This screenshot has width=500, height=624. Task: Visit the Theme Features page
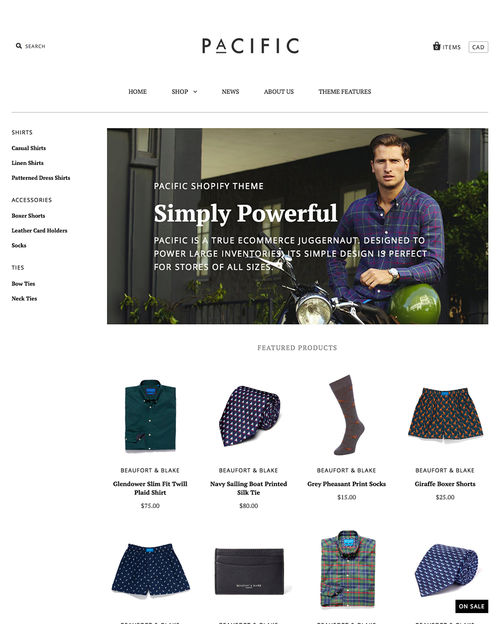344,92
